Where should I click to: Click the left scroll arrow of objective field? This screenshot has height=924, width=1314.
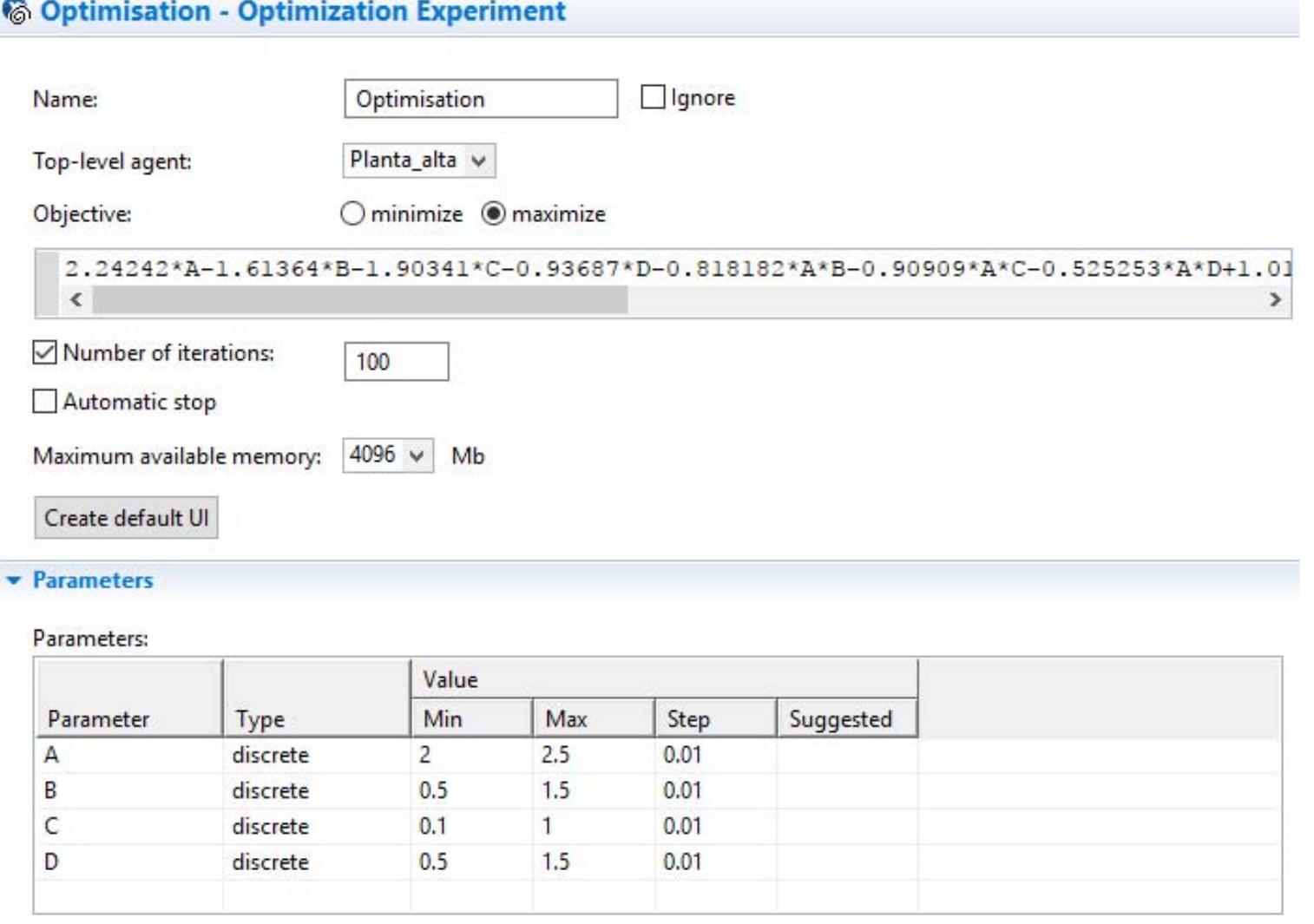pyautogui.click(x=76, y=299)
